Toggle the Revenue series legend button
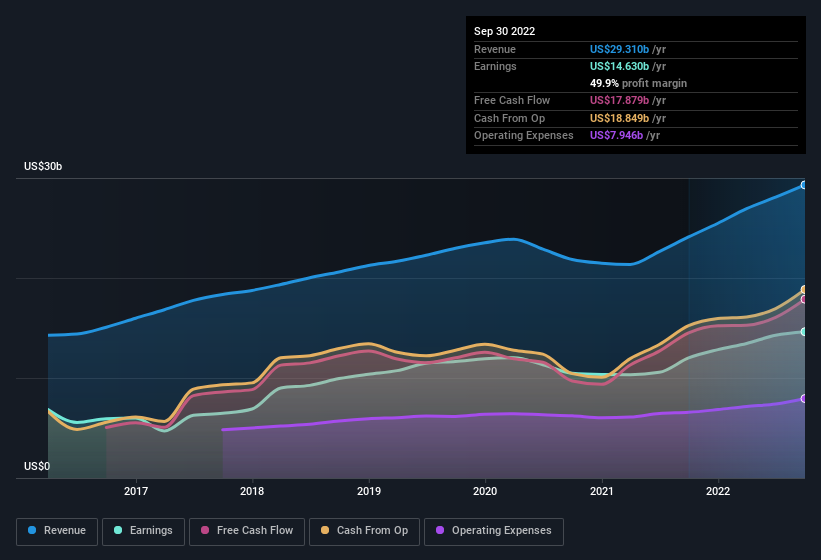Image resolution: width=821 pixels, height=560 pixels. (x=57, y=531)
